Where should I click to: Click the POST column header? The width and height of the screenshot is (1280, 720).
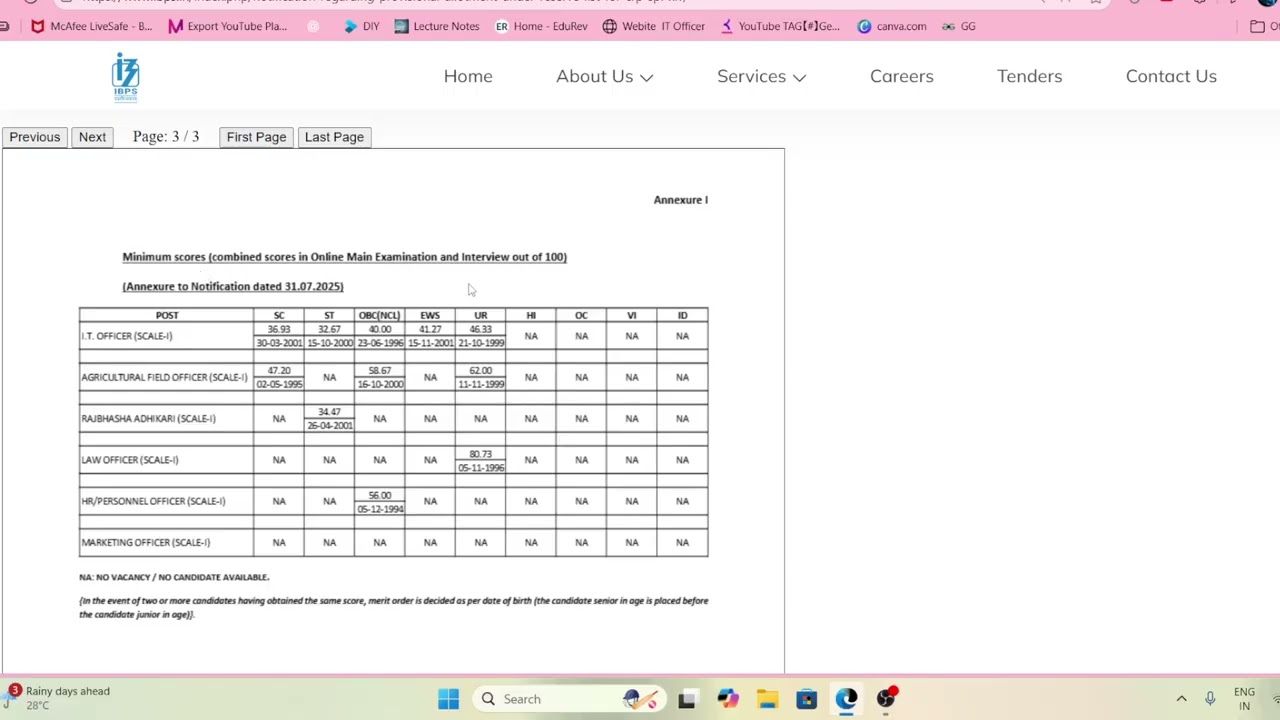[x=167, y=315]
